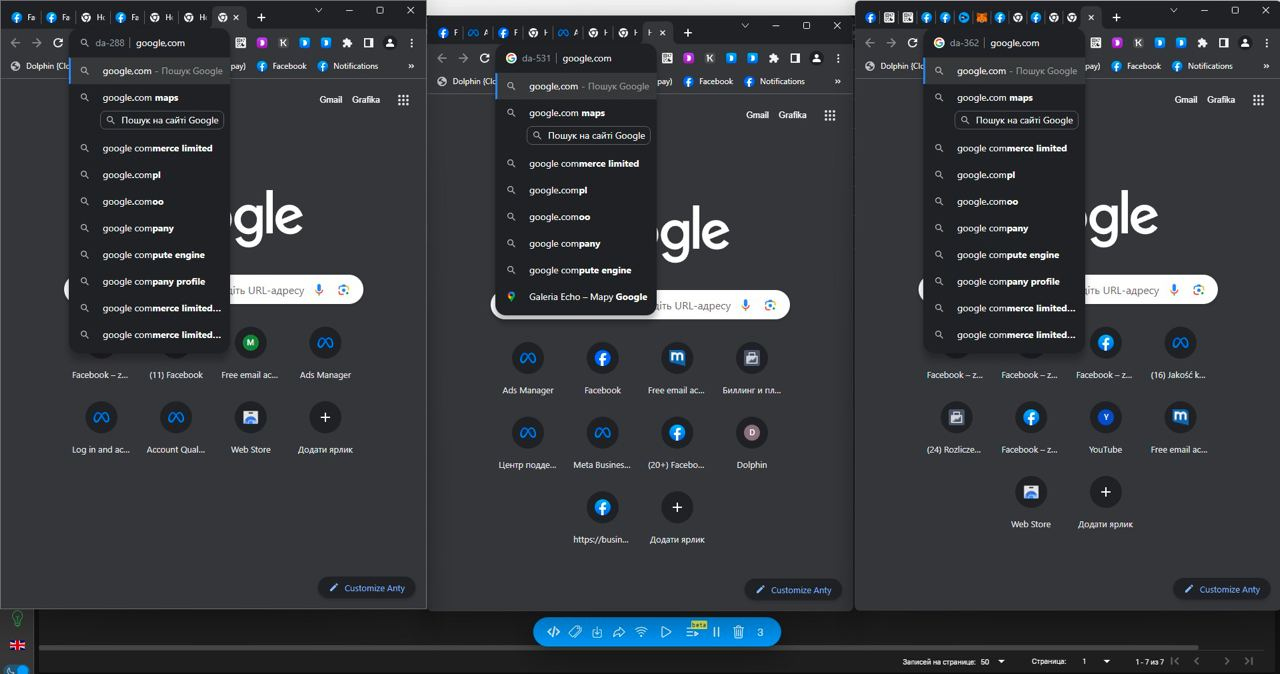Expand tab search chevron in da-288 window

[x=319, y=10]
